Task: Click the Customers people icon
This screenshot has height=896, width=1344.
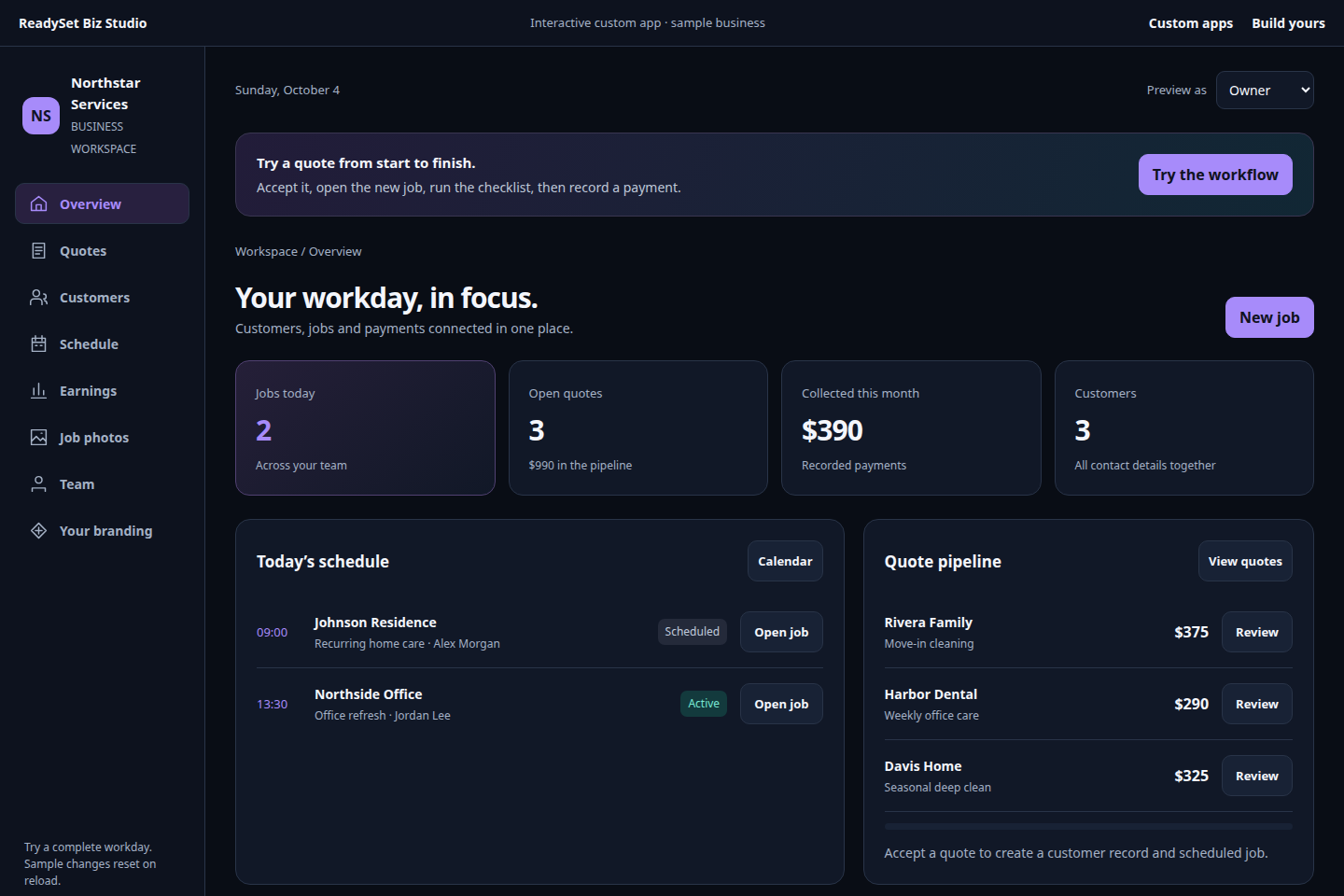Action: click(38, 297)
